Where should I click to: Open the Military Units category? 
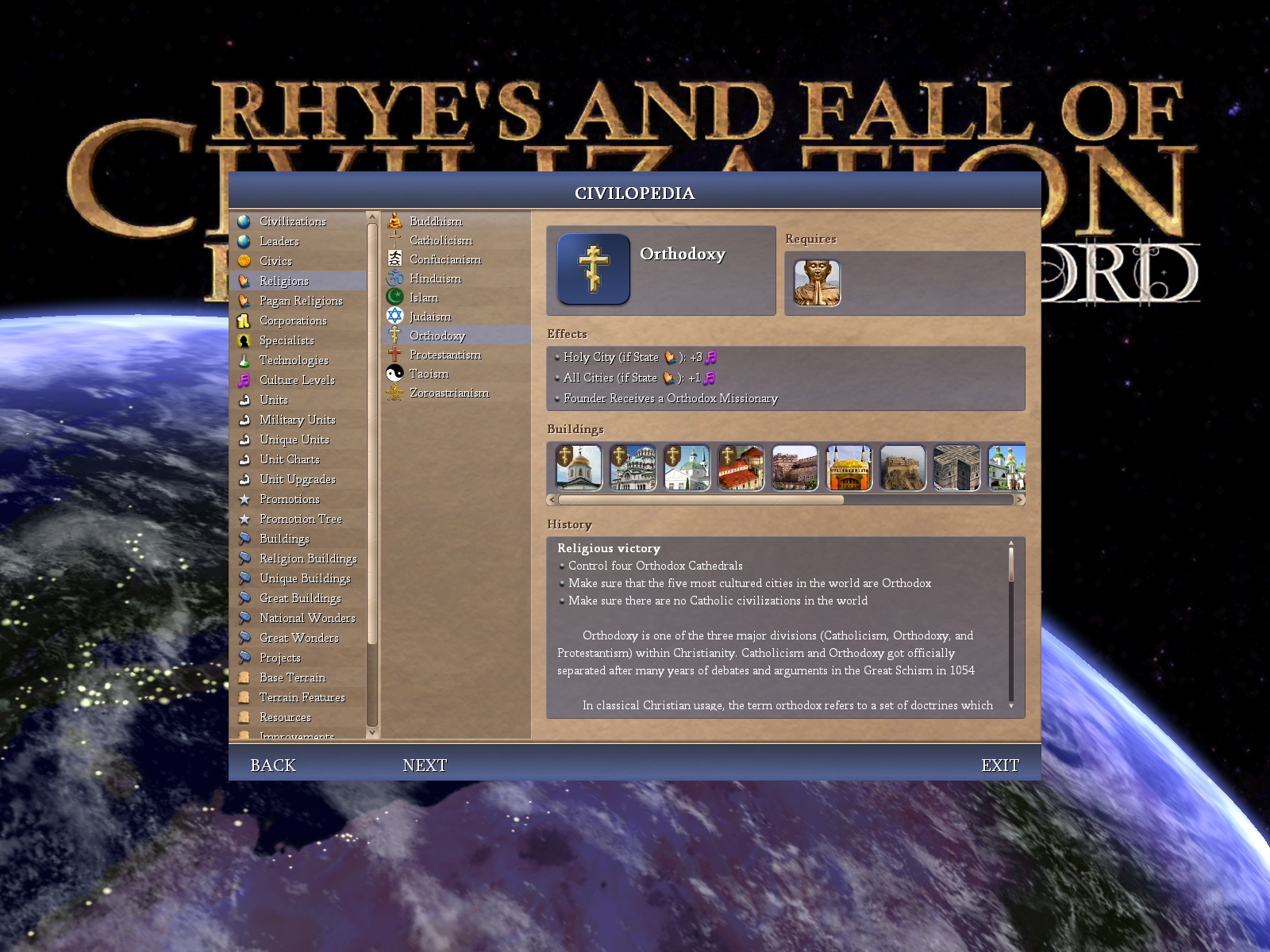click(298, 420)
